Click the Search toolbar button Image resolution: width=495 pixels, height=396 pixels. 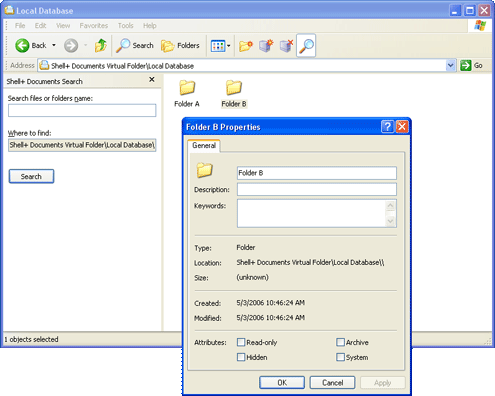135,45
